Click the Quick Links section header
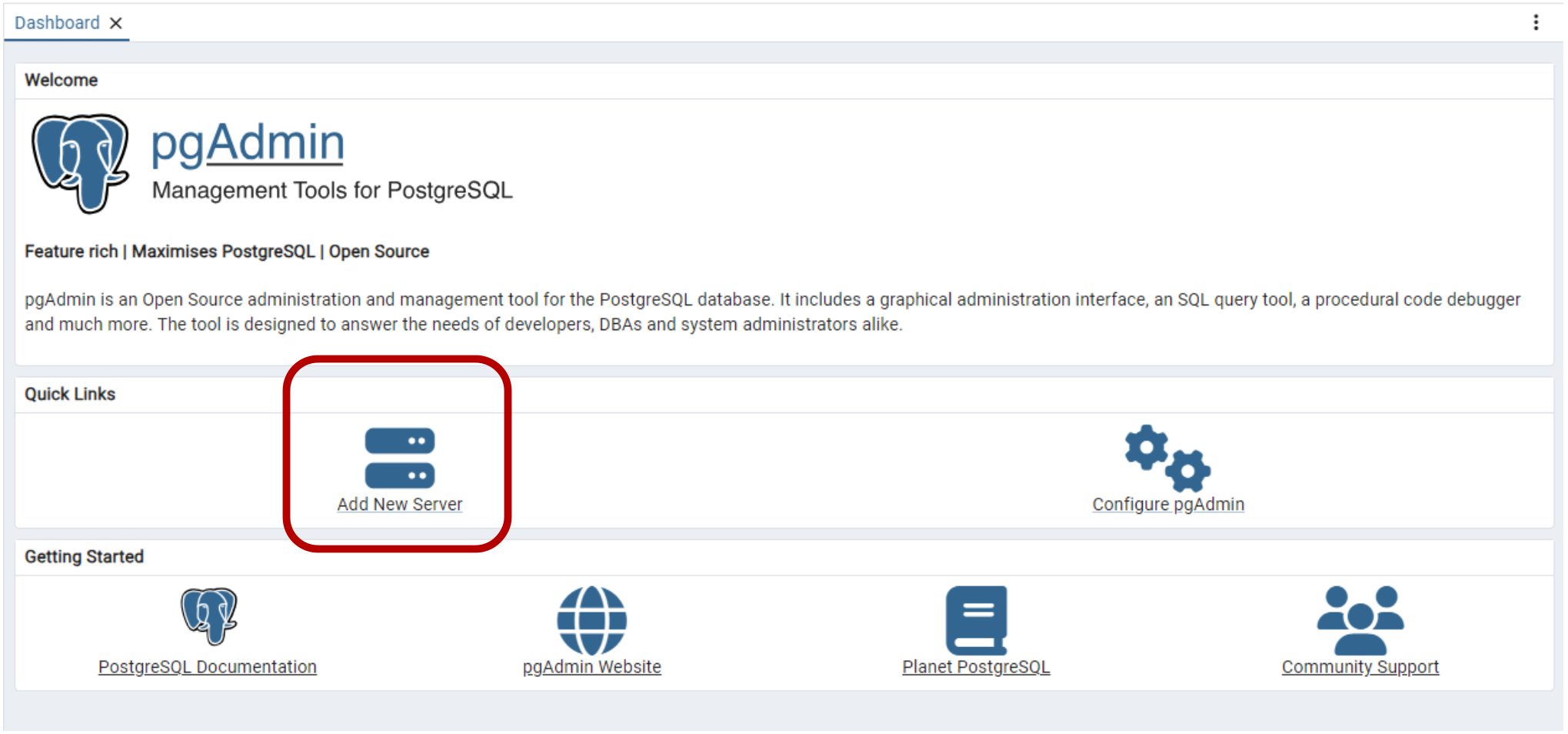Image resolution: width=1568 pixels, height=734 pixels. click(70, 394)
